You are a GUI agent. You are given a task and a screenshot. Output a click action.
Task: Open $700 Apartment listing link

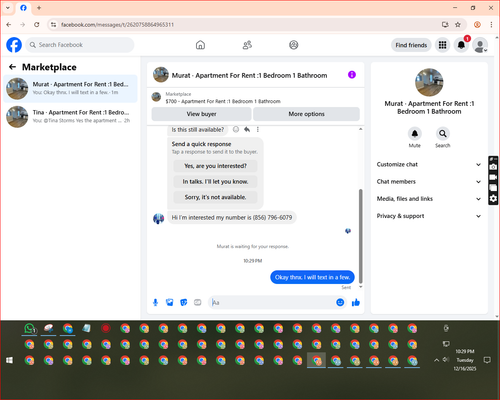click(223, 101)
